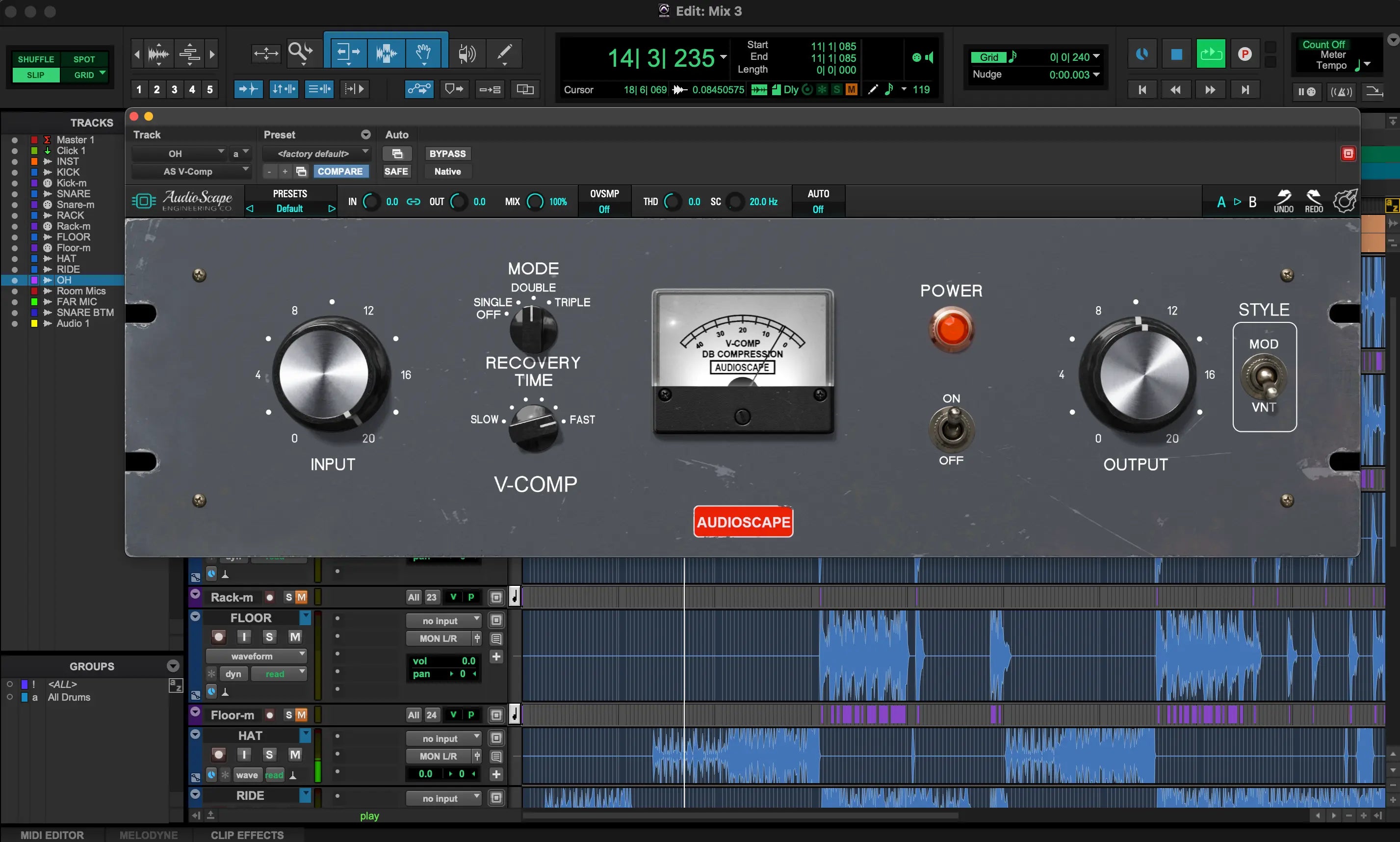Select the Pencil tool
Viewport: 1400px width, 842px height.
(504, 53)
